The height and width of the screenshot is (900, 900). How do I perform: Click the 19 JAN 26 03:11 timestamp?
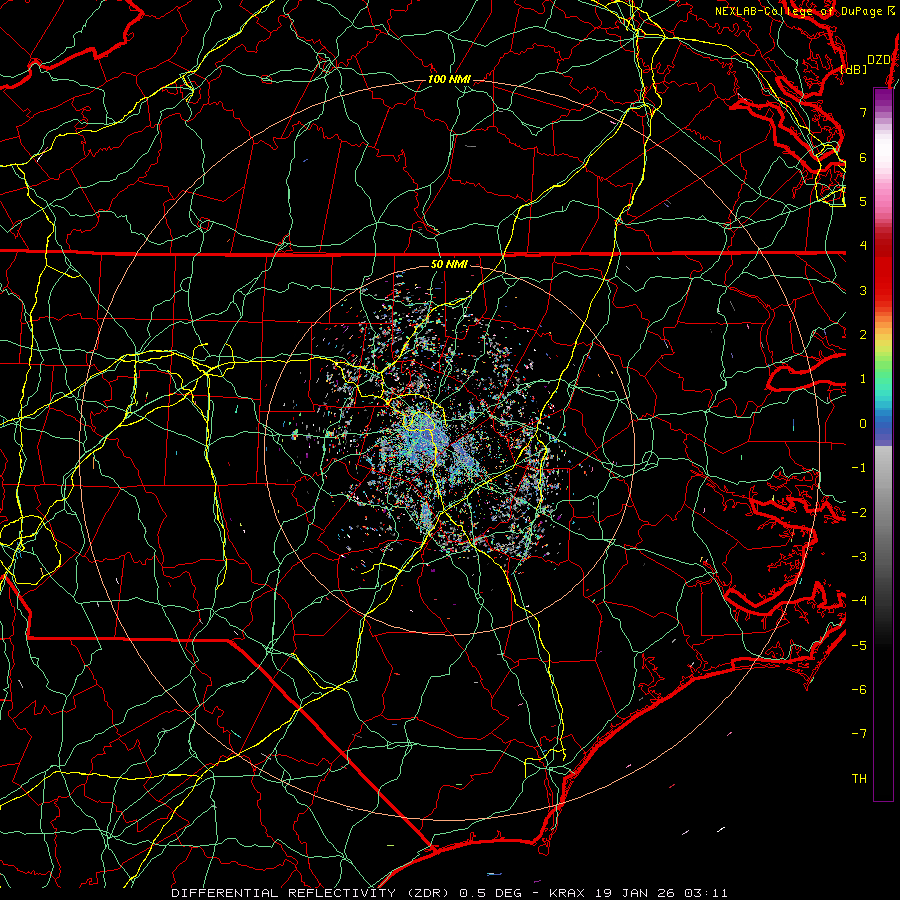(x=659, y=893)
